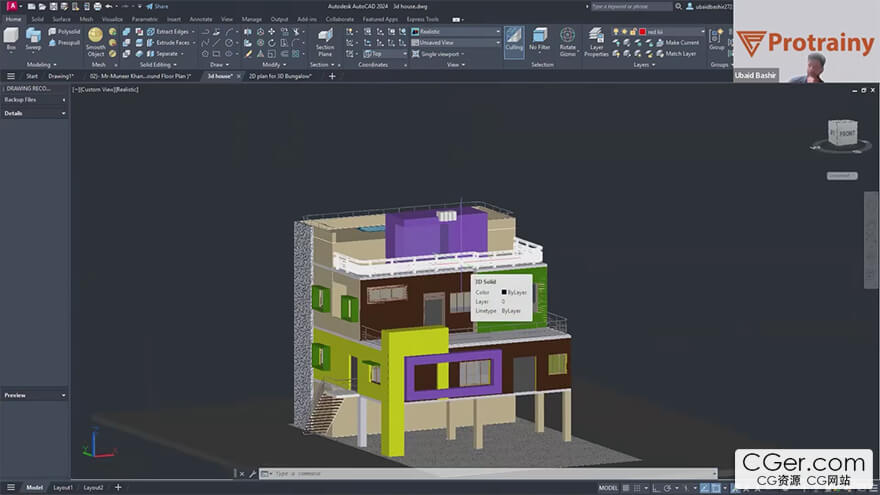Switch to the Layout1 tab
Screen dimensions: 880x495
[63, 488]
